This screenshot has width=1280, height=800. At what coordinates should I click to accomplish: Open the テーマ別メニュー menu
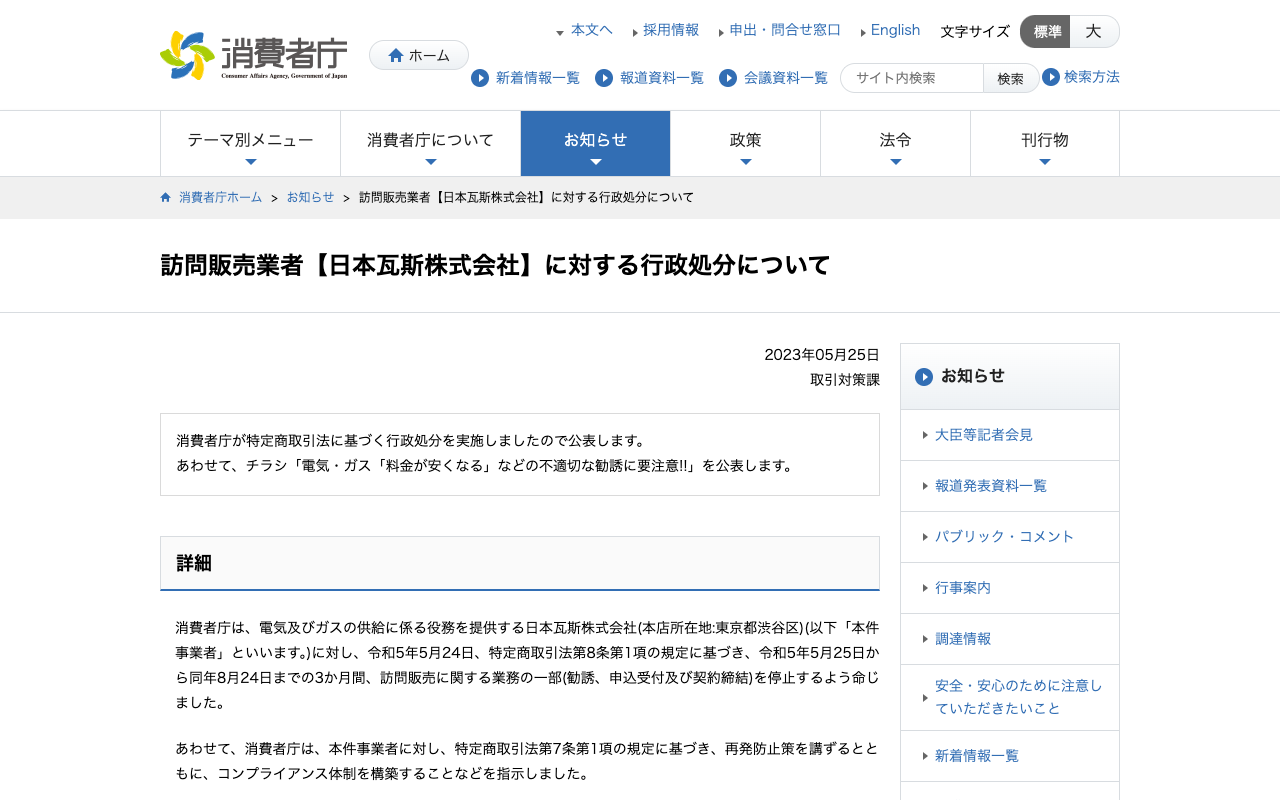(x=251, y=144)
